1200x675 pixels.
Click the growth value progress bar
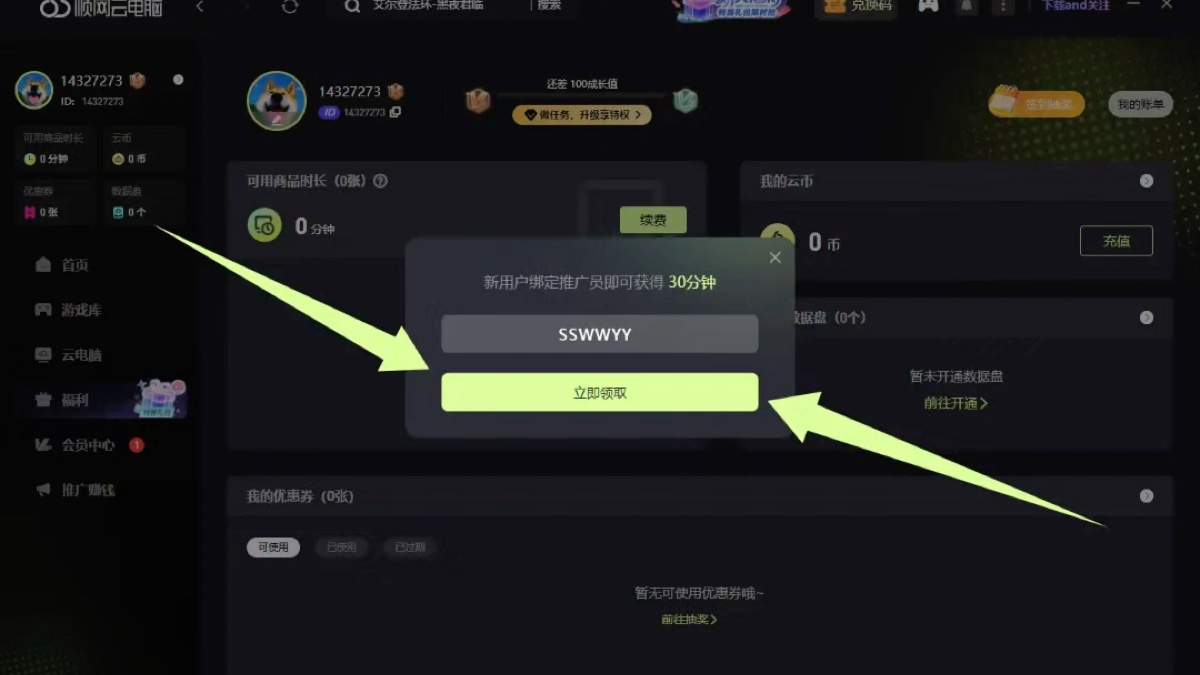(x=581, y=97)
